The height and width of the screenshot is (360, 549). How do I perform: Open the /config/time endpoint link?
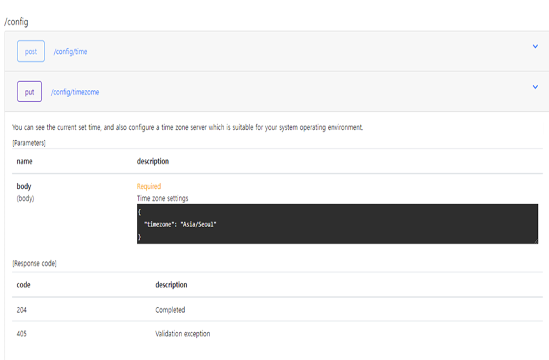coord(70,51)
